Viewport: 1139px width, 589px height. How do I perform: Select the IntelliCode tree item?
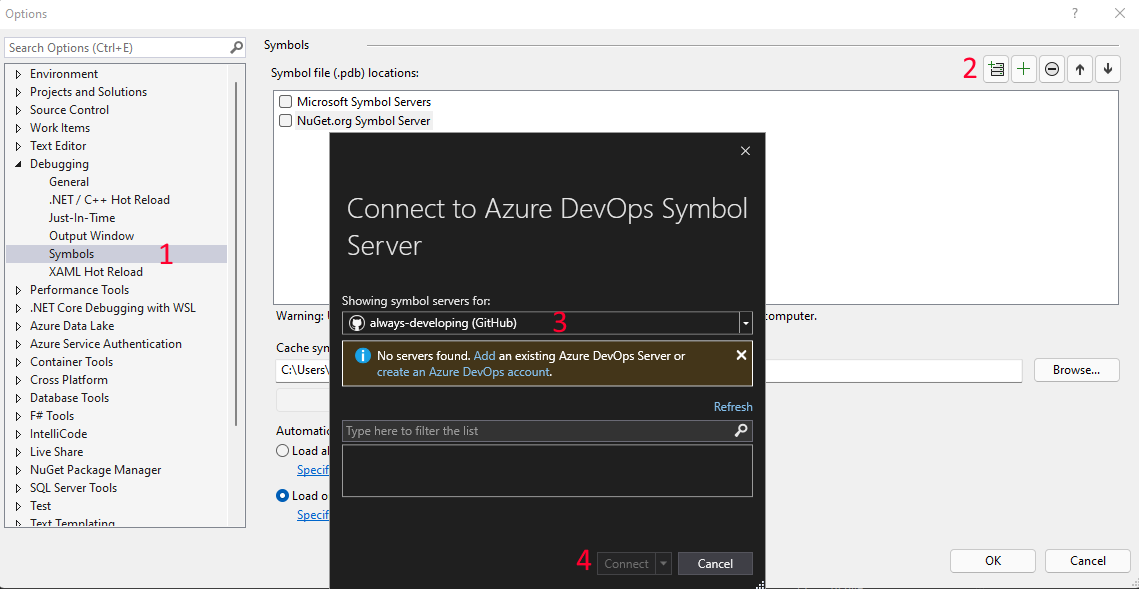click(x=58, y=434)
